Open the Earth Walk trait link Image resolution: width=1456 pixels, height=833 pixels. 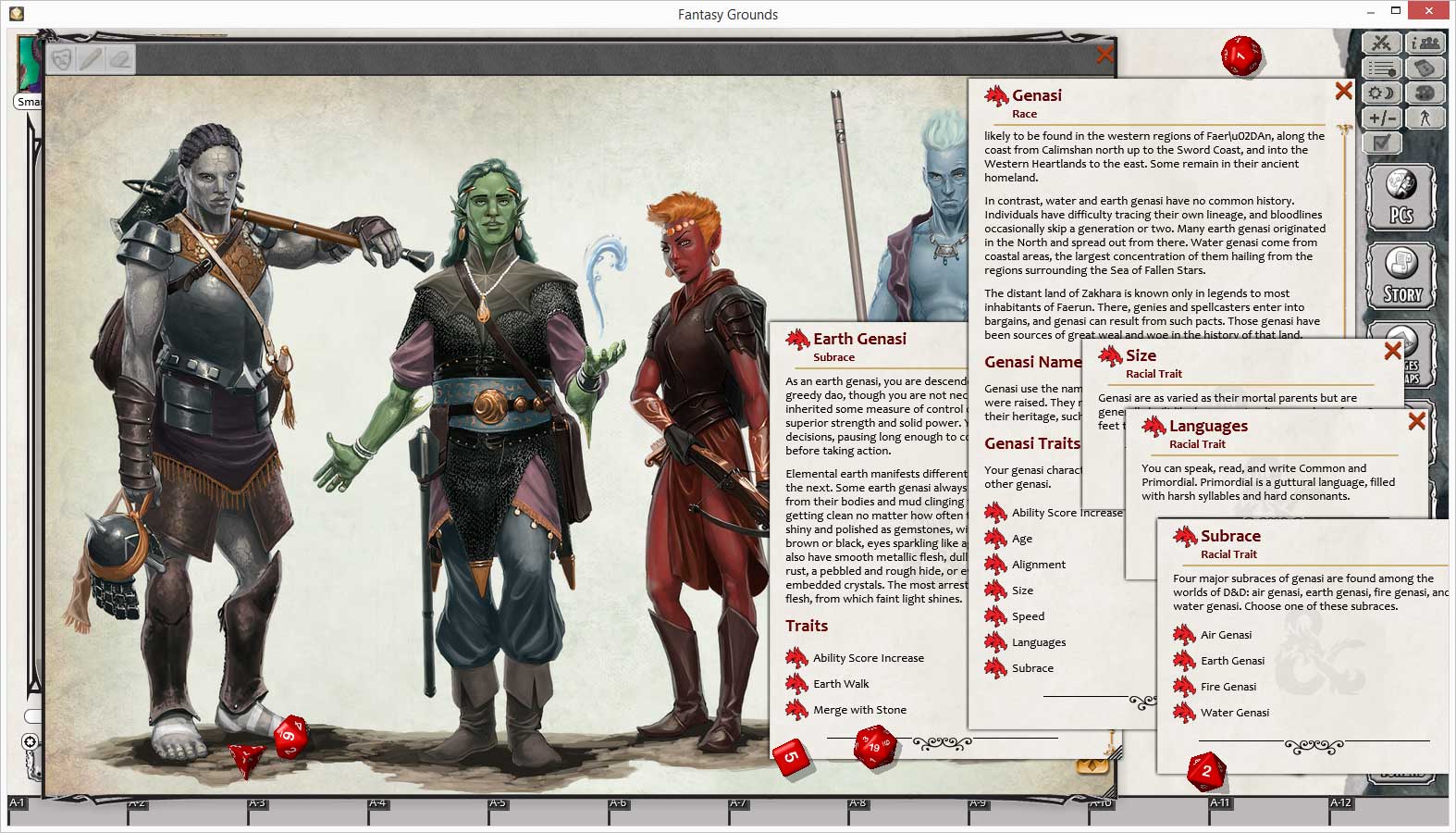pos(840,684)
